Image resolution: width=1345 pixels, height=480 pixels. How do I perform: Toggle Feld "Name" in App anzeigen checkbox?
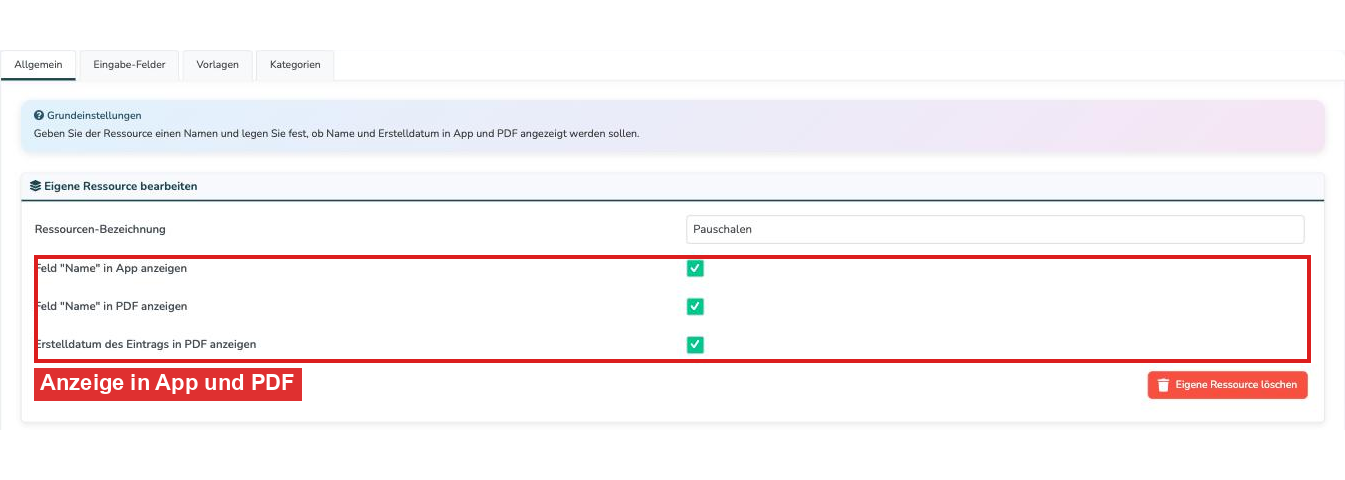pos(695,268)
